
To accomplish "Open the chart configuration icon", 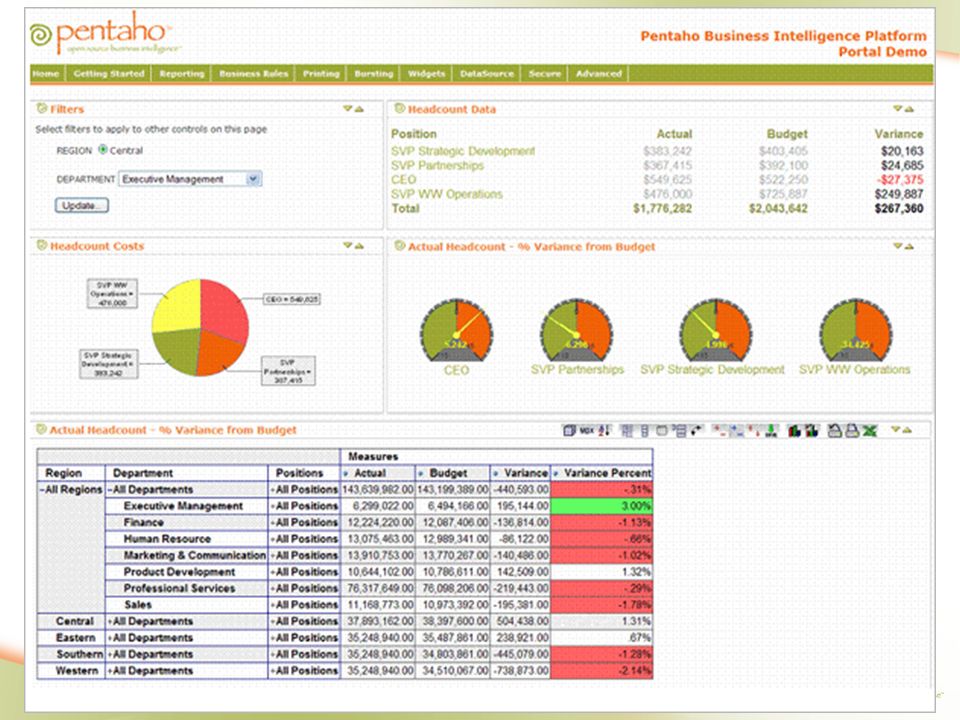I will pos(812,431).
